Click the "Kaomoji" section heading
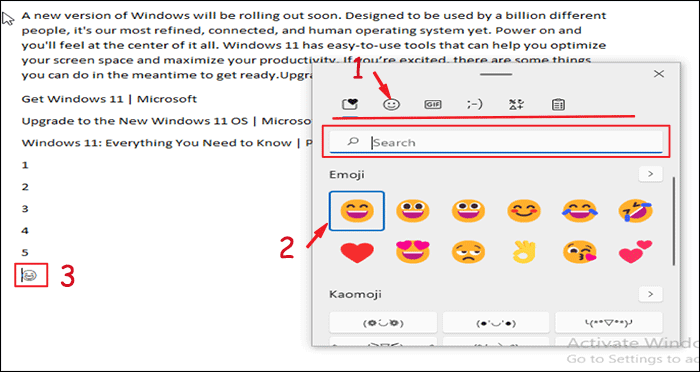Viewport: 700px width, 372px height. (x=355, y=294)
